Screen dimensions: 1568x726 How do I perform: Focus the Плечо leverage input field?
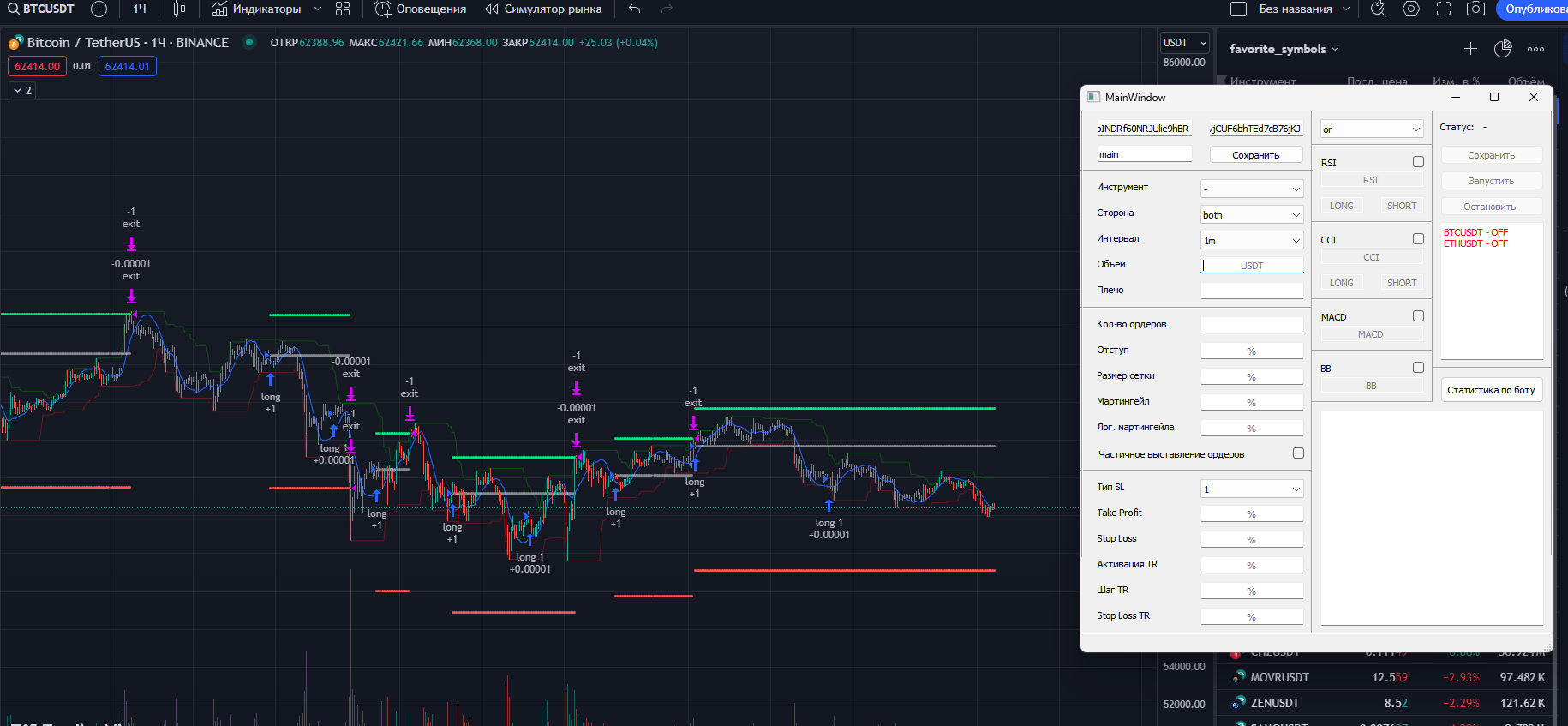click(1252, 291)
